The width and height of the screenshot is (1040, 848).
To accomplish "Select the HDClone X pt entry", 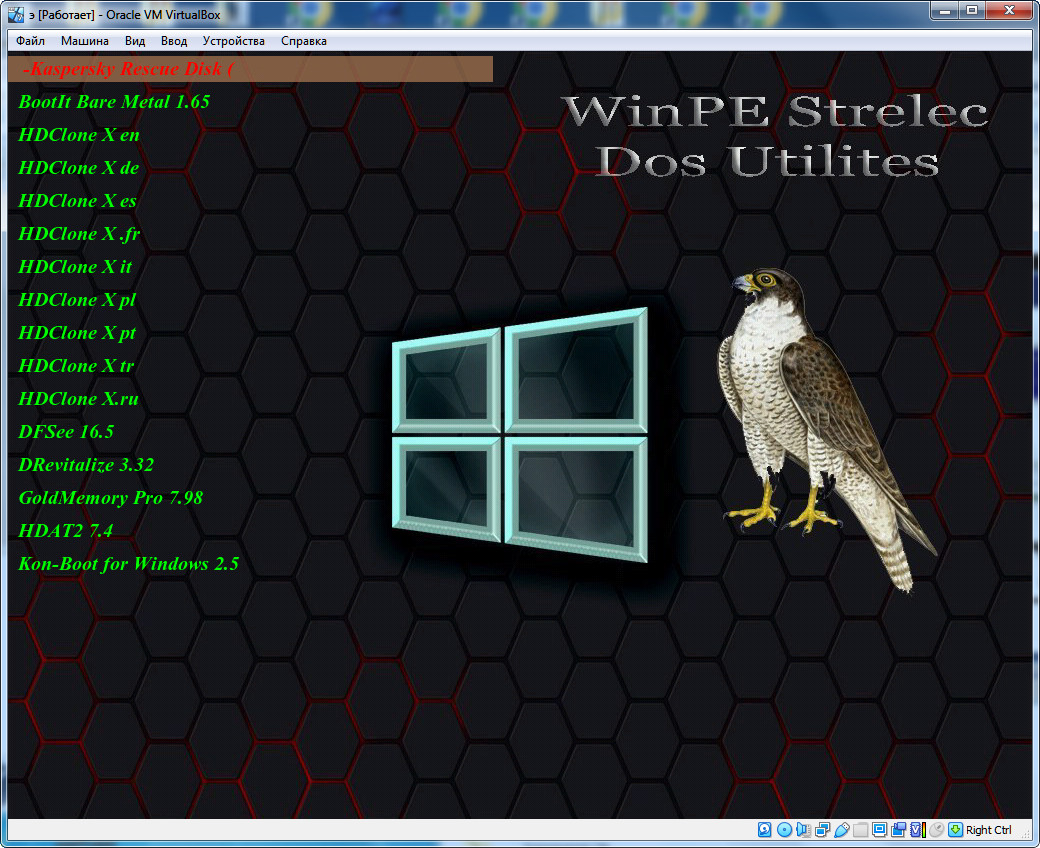I will (x=77, y=333).
